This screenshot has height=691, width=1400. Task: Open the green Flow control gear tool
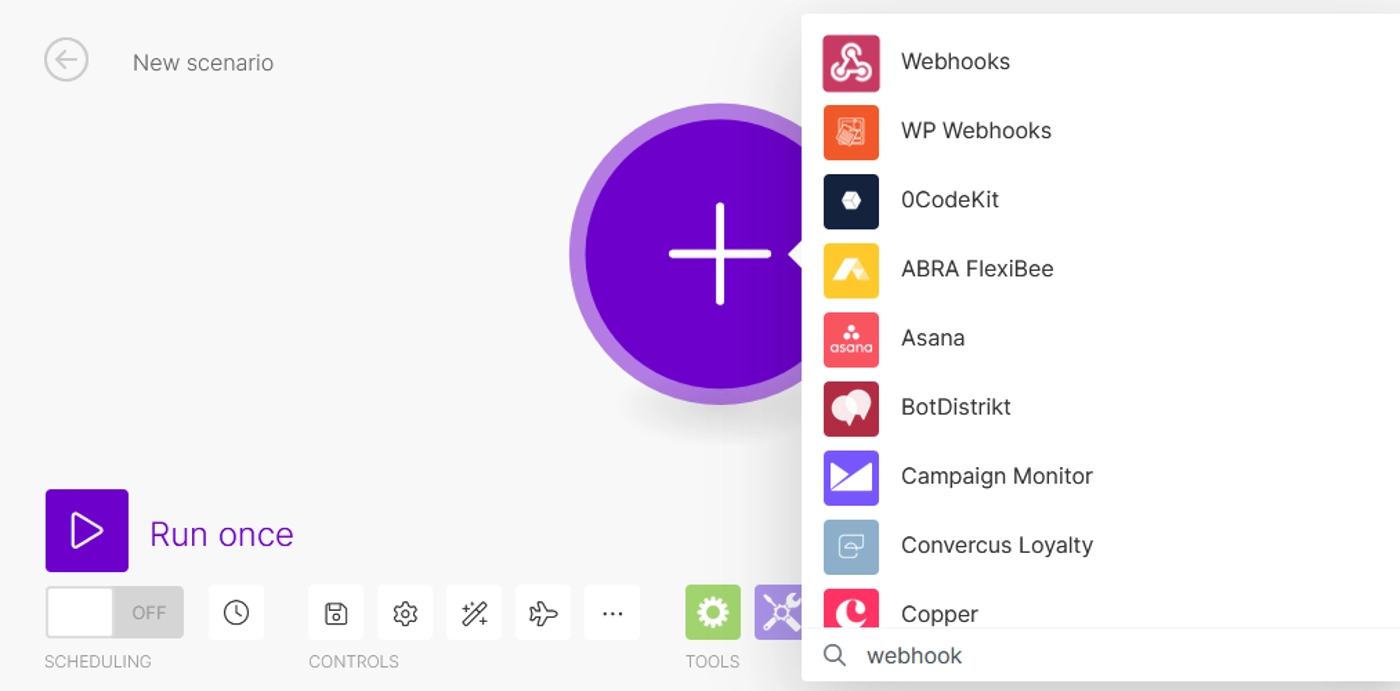712,613
